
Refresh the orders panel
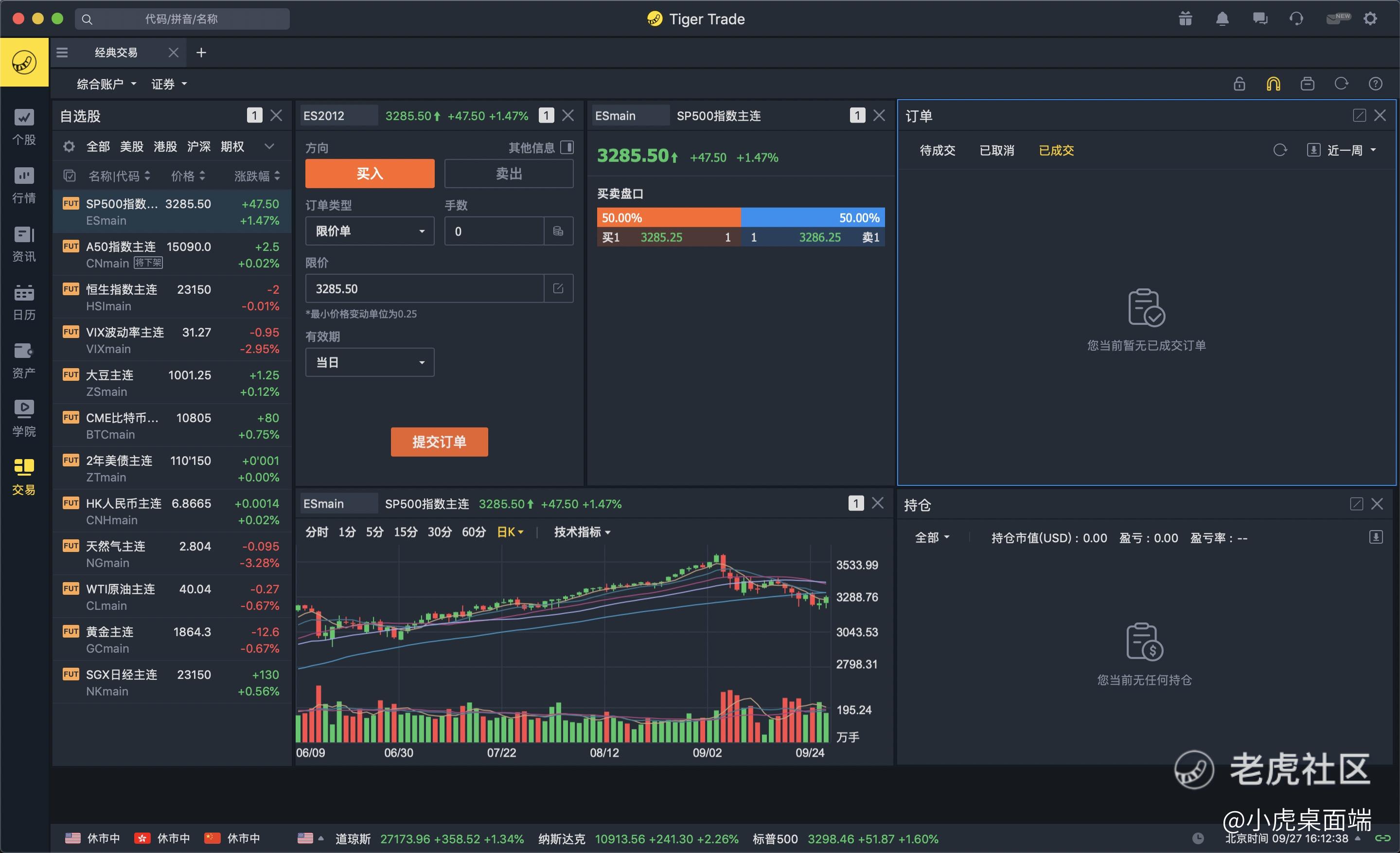(x=1280, y=151)
